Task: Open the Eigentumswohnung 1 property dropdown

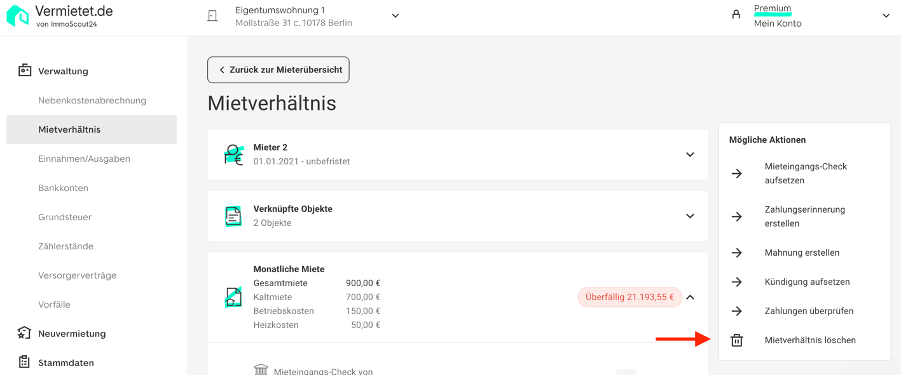Action: [x=395, y=16]
